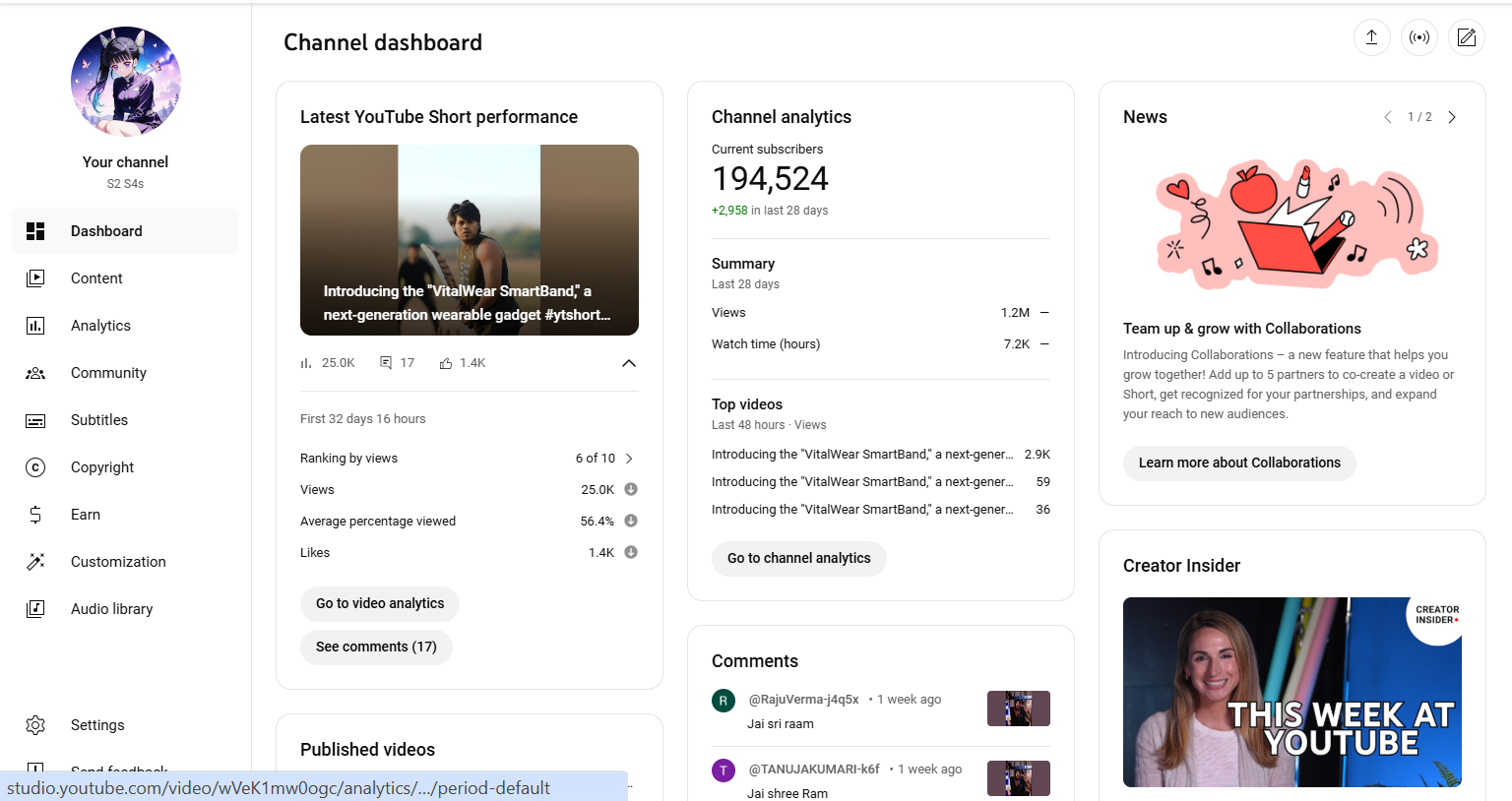
Task: Click Learn more about Collaborations
Action: [x=1239, y=462]
